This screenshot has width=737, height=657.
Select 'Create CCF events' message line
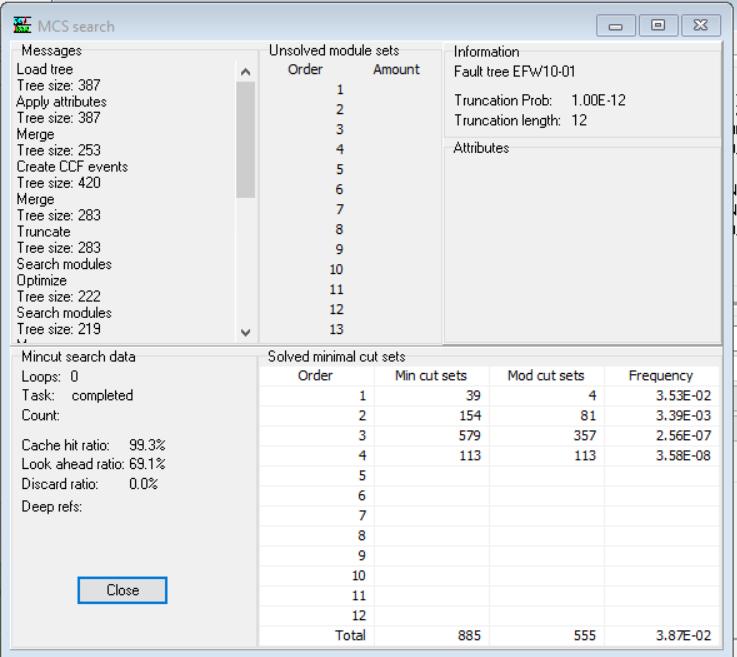click(72, 167)
